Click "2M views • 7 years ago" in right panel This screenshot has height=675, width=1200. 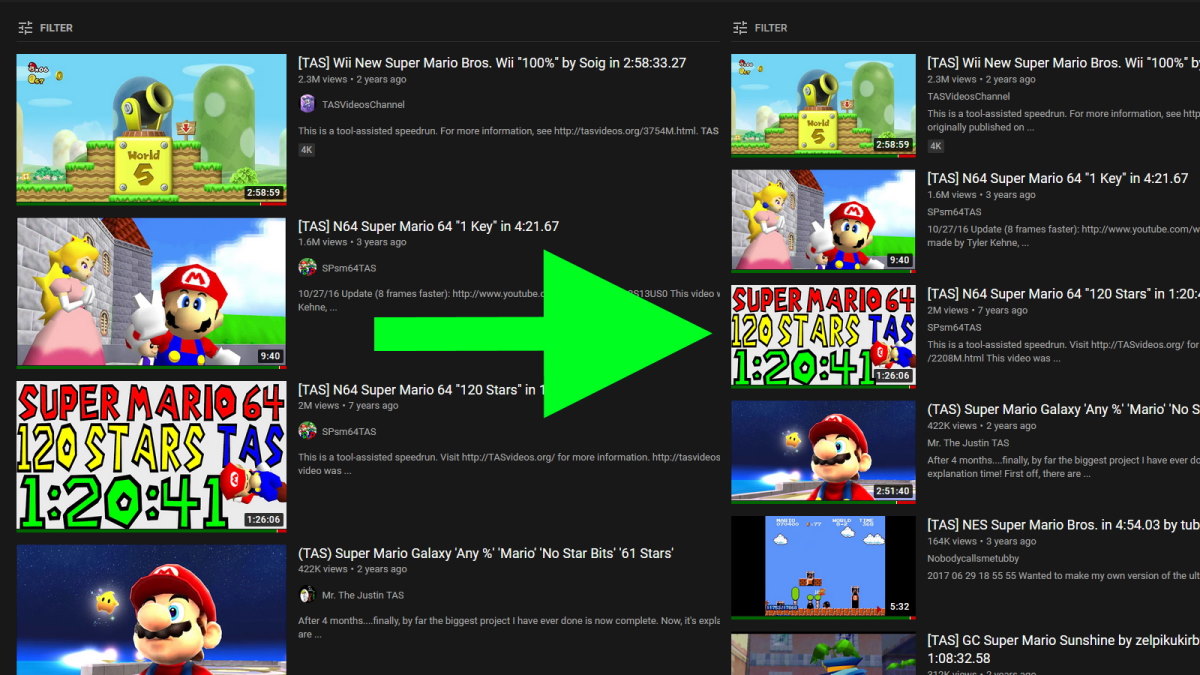[977, 310]
